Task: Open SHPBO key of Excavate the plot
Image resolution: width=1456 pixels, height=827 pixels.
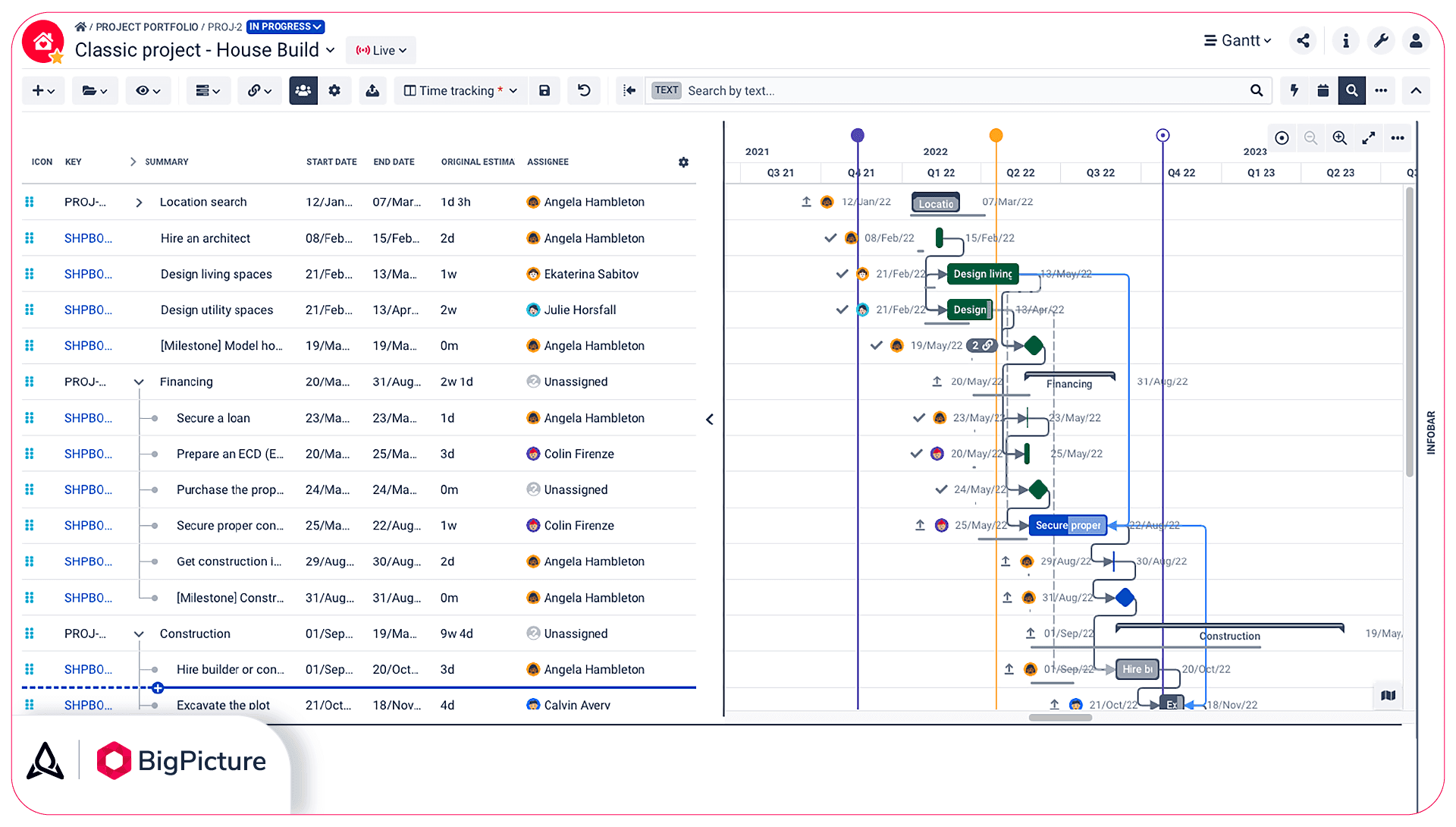Action: coord(88,705)
